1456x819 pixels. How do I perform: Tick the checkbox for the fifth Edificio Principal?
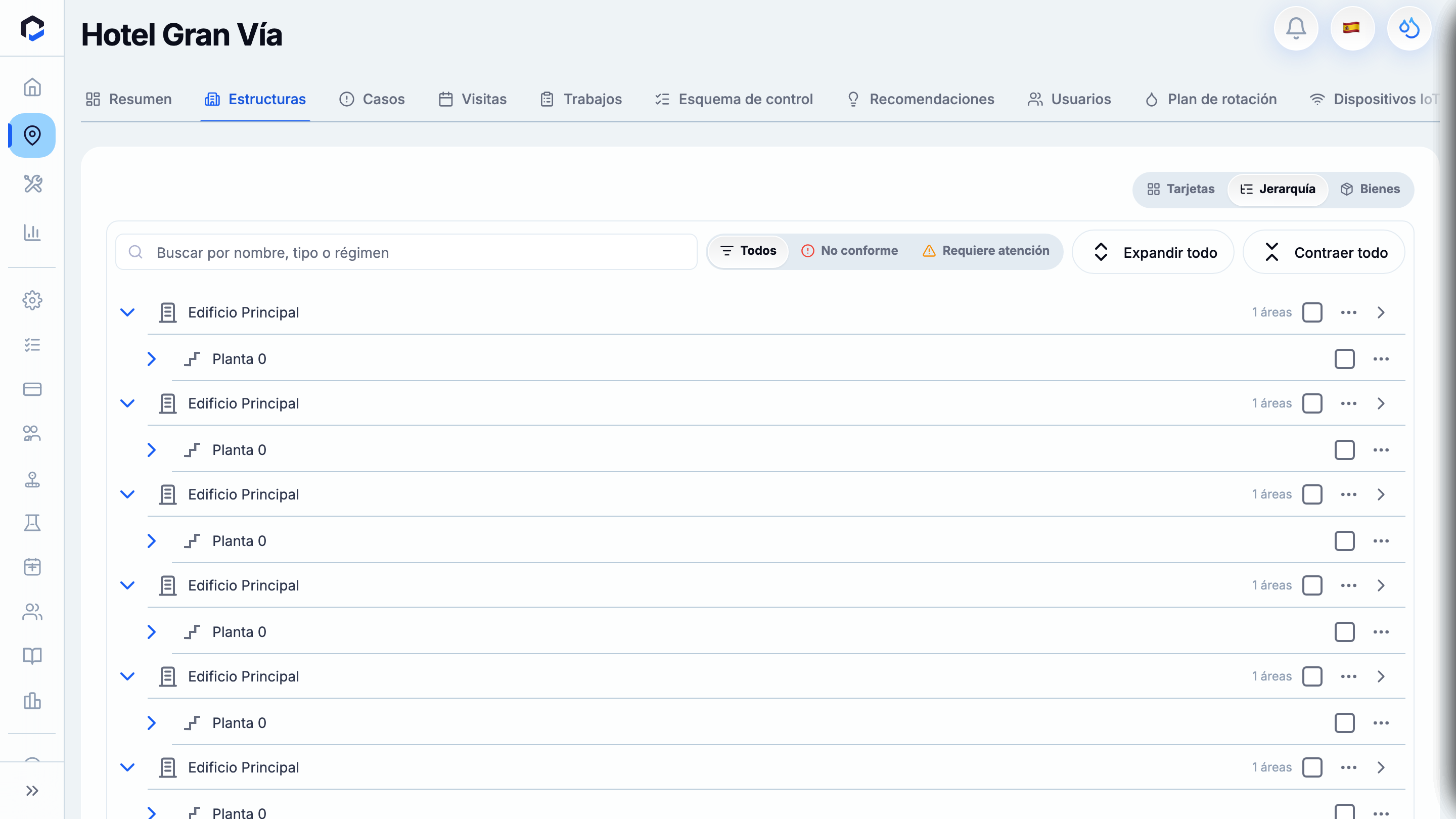(1312, 676)
